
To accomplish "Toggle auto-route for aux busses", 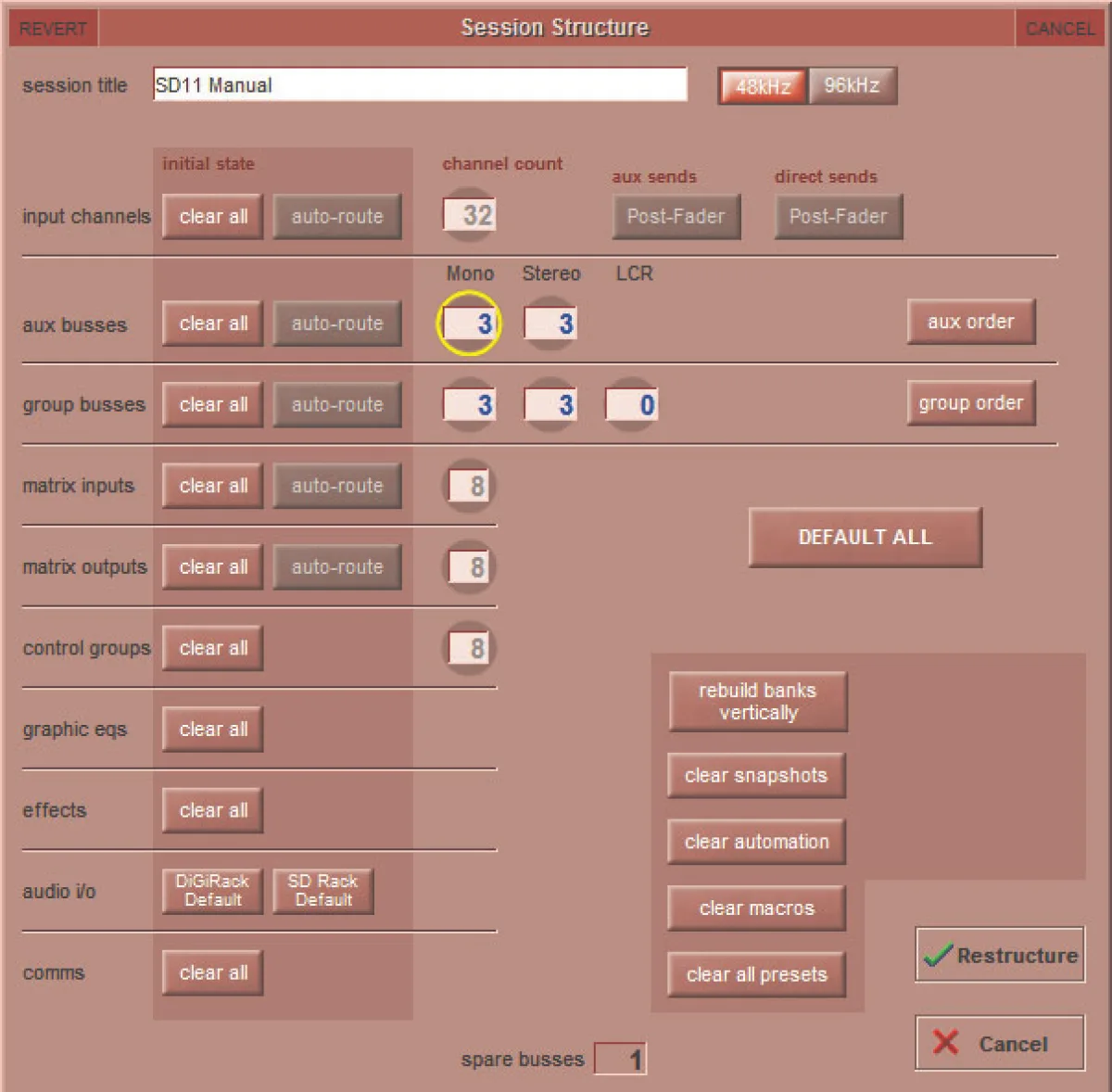I will (337, 324).
